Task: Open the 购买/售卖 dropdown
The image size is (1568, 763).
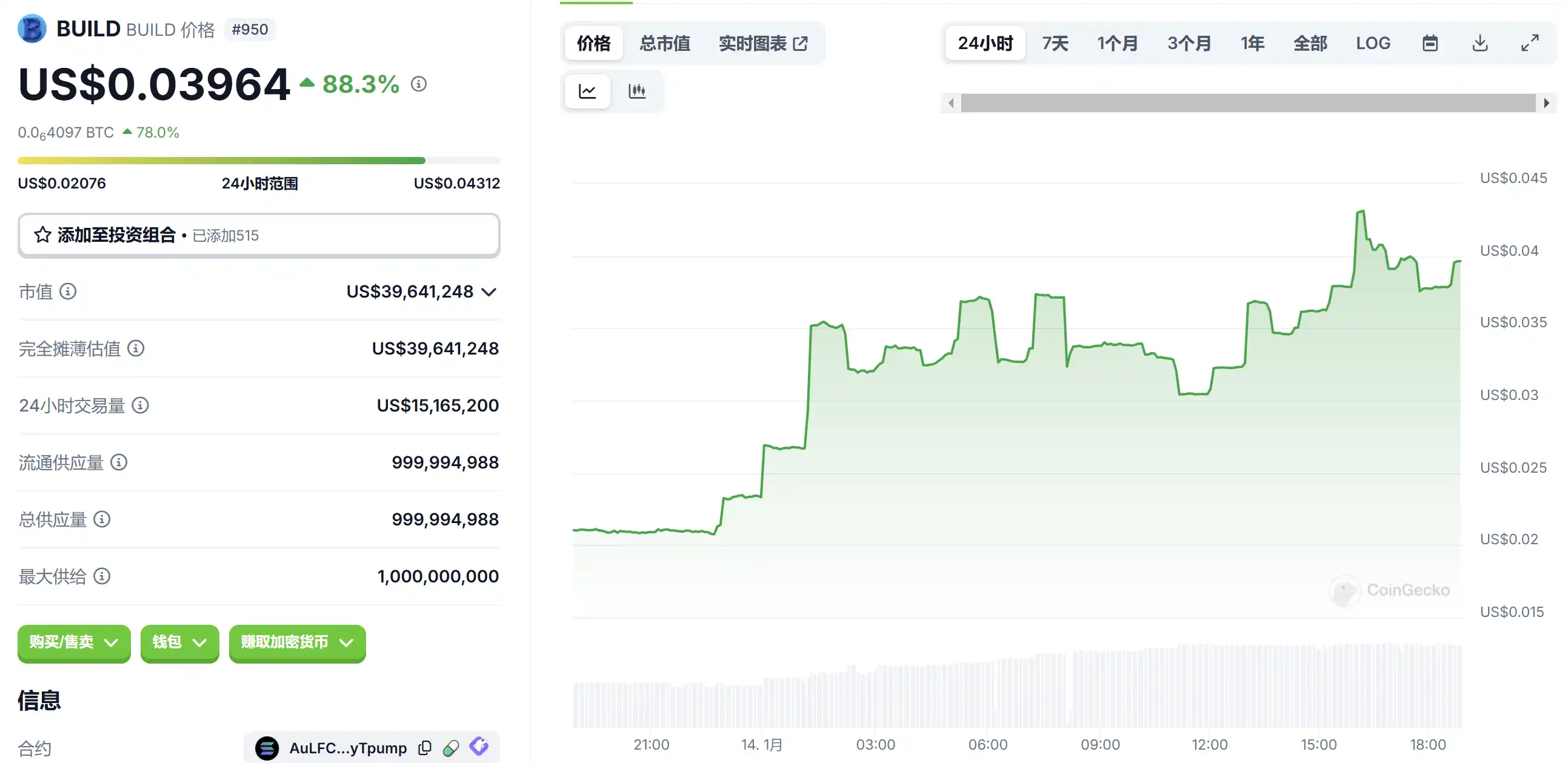Action: coord(74,642)
